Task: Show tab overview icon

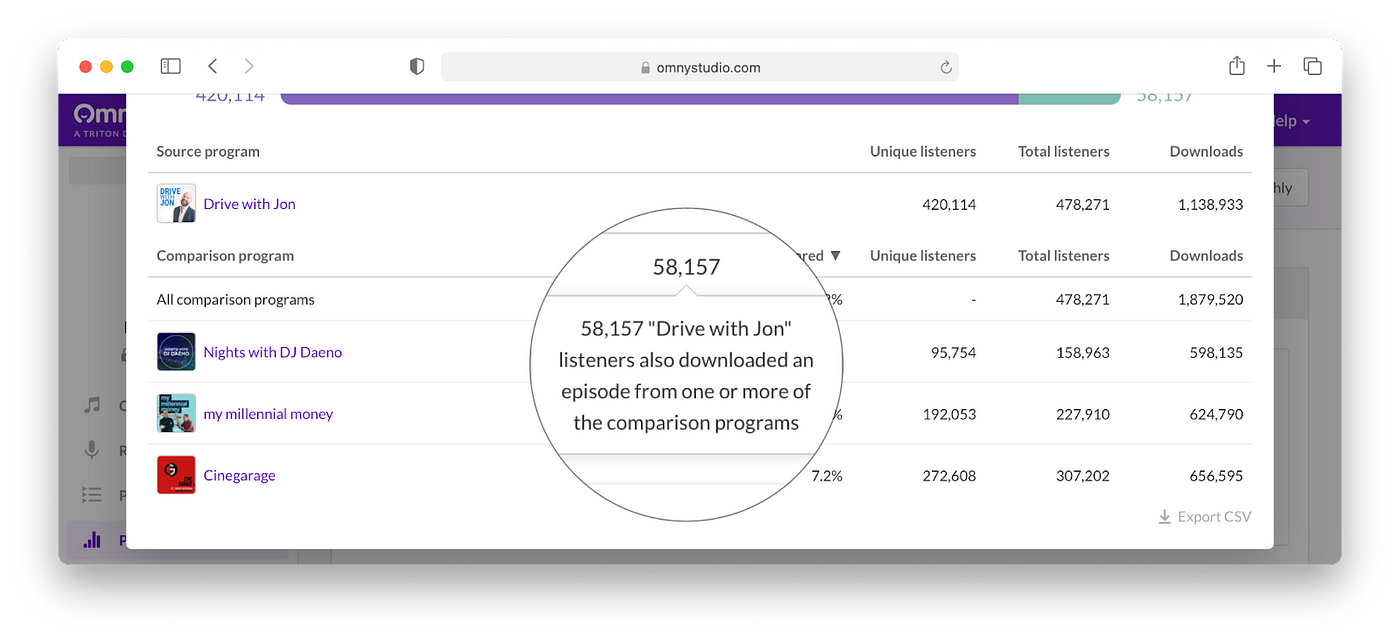Action: pyautogui.click(x=1312, y=66)
